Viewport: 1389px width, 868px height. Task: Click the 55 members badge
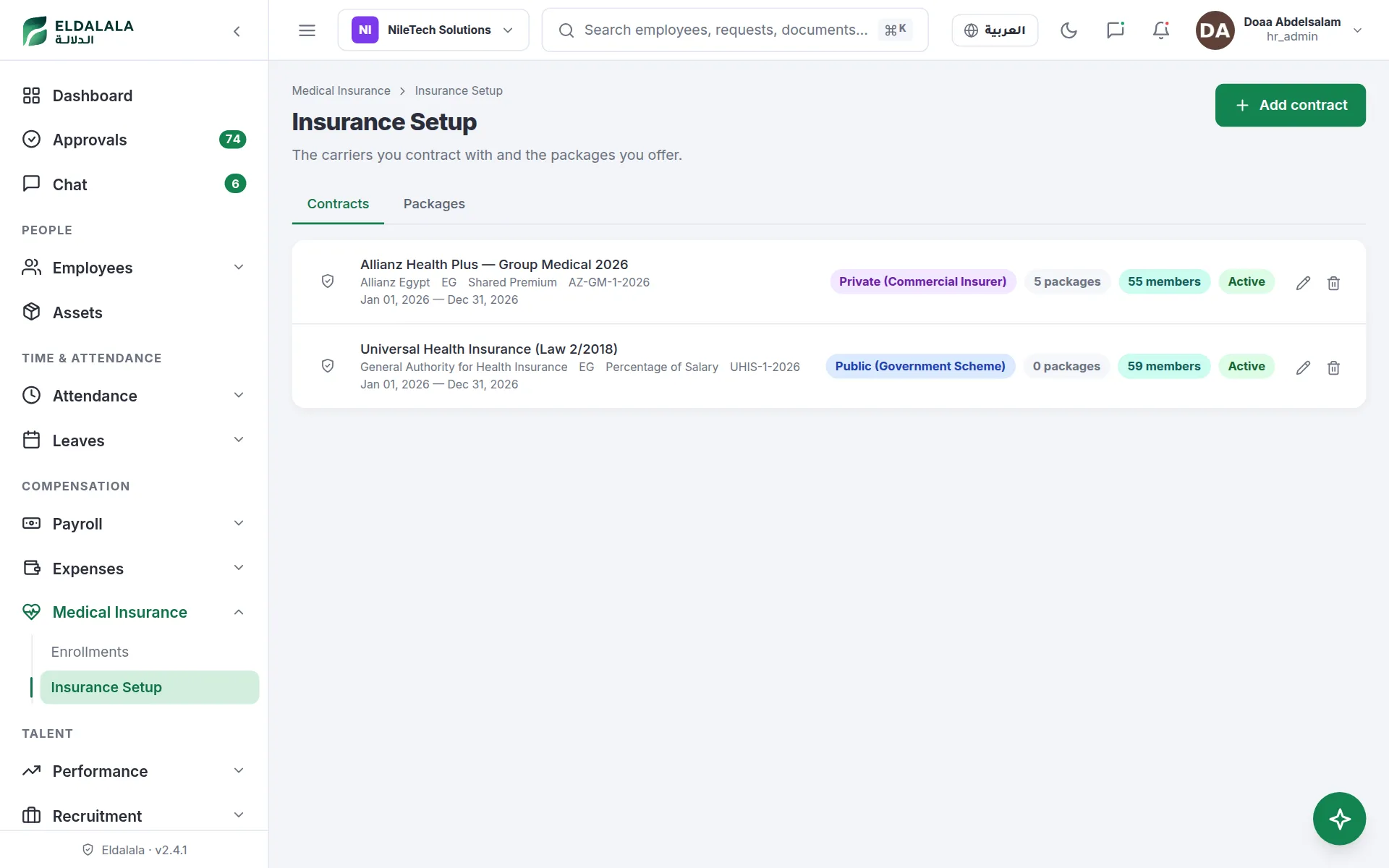click(x=1164, y=281)
